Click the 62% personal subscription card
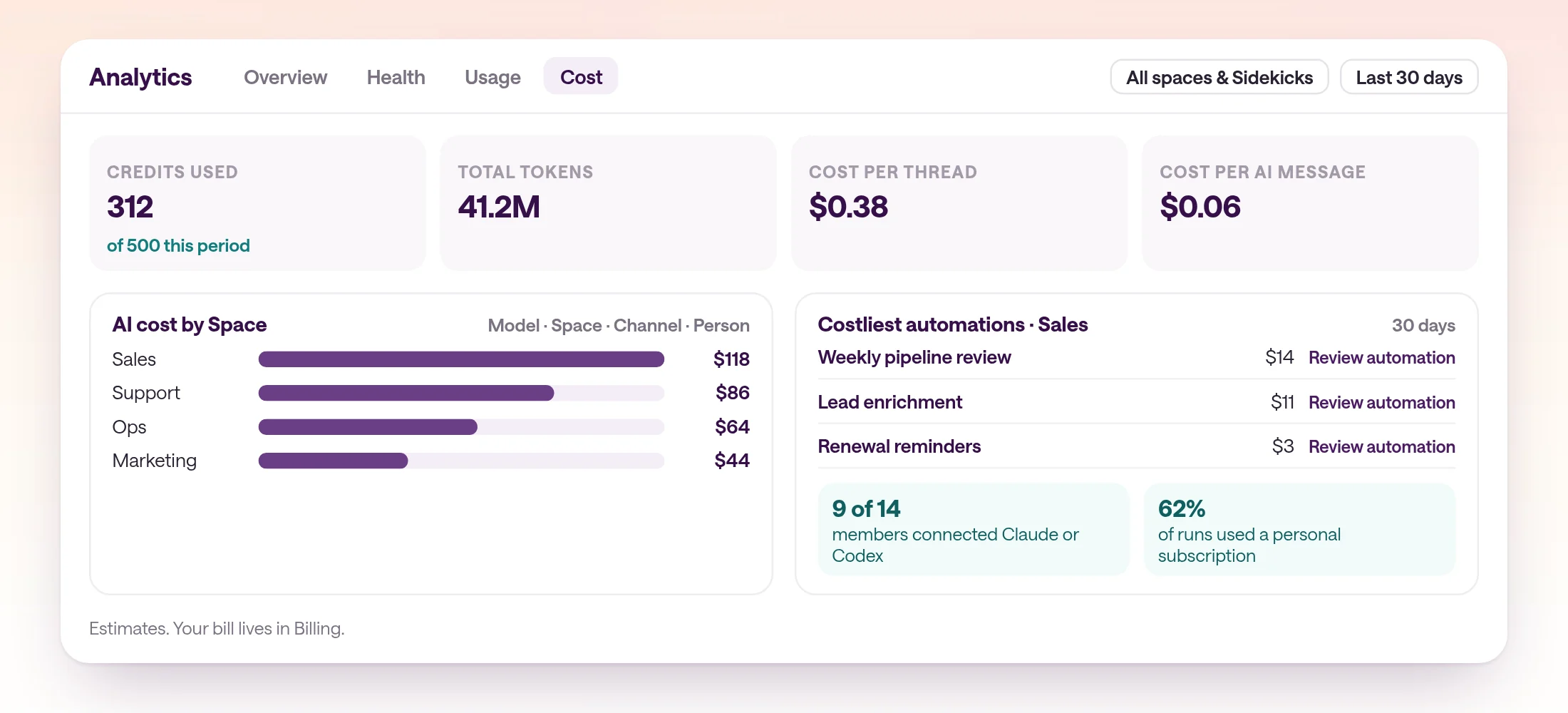The image size is (1568, 713). click(x=1299, y=529)
